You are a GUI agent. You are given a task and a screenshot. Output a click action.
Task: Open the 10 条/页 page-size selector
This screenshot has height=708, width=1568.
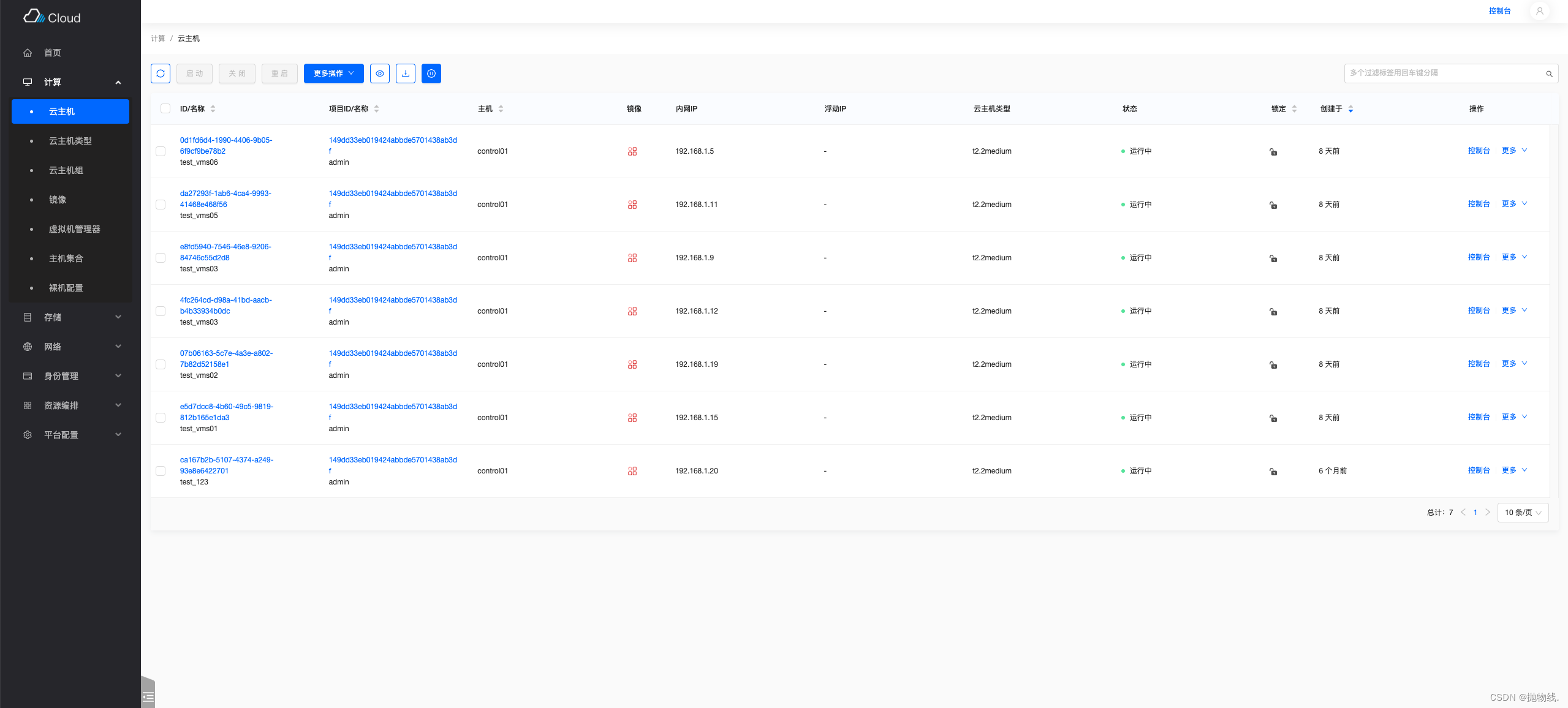point(1523,513)
